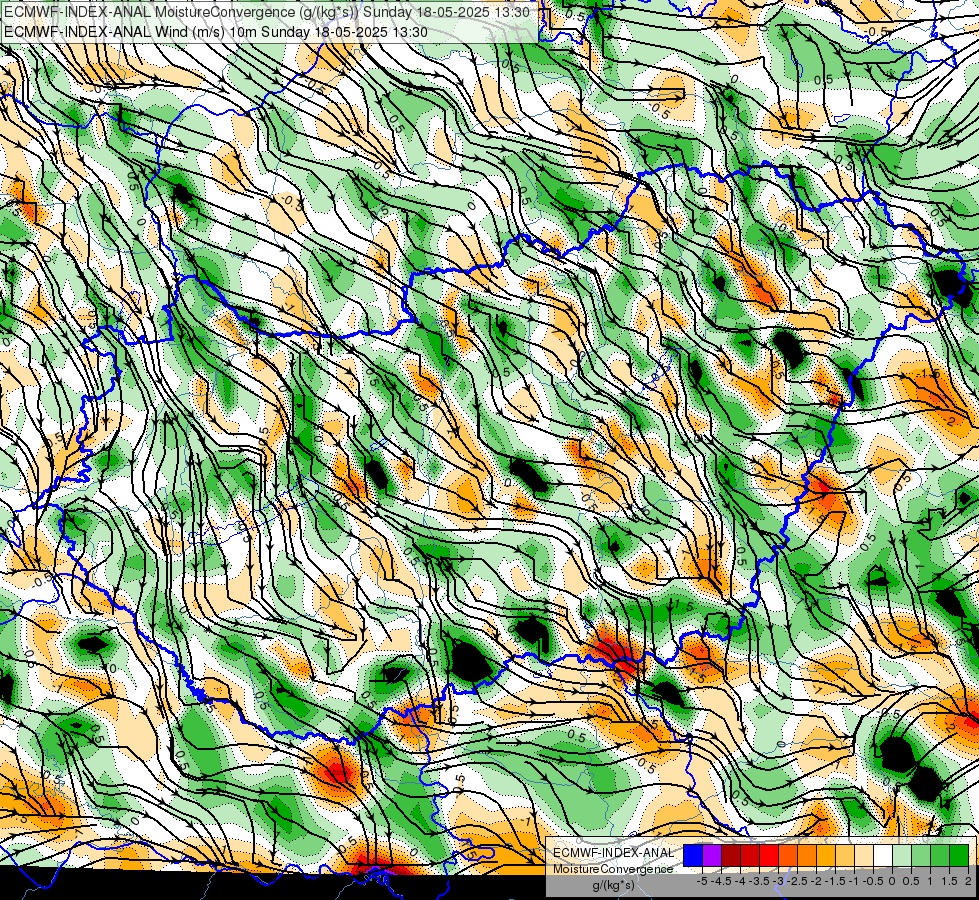Image resolution: width=979 pixels, height=900 pixels.
Task: Click 'ECMWF-INDEX-ANAL' label in the legend box
Action: pos(614,853)
